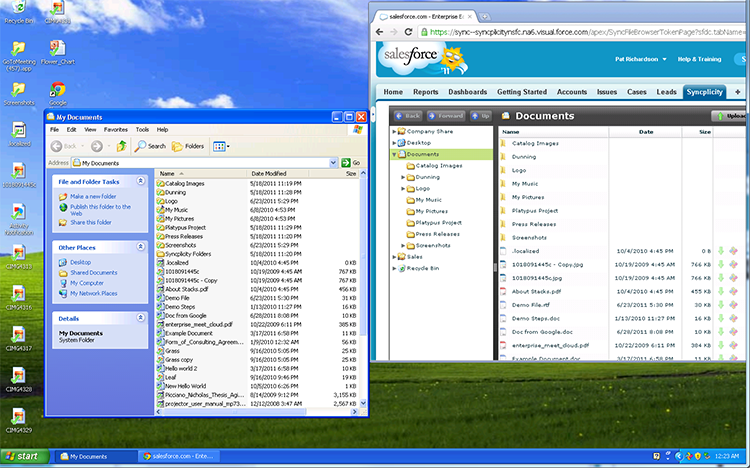Select the Syncplicity Folders item in Explorer
The height and width of the screenshot is (468, 750).
(x=184, y=254)
